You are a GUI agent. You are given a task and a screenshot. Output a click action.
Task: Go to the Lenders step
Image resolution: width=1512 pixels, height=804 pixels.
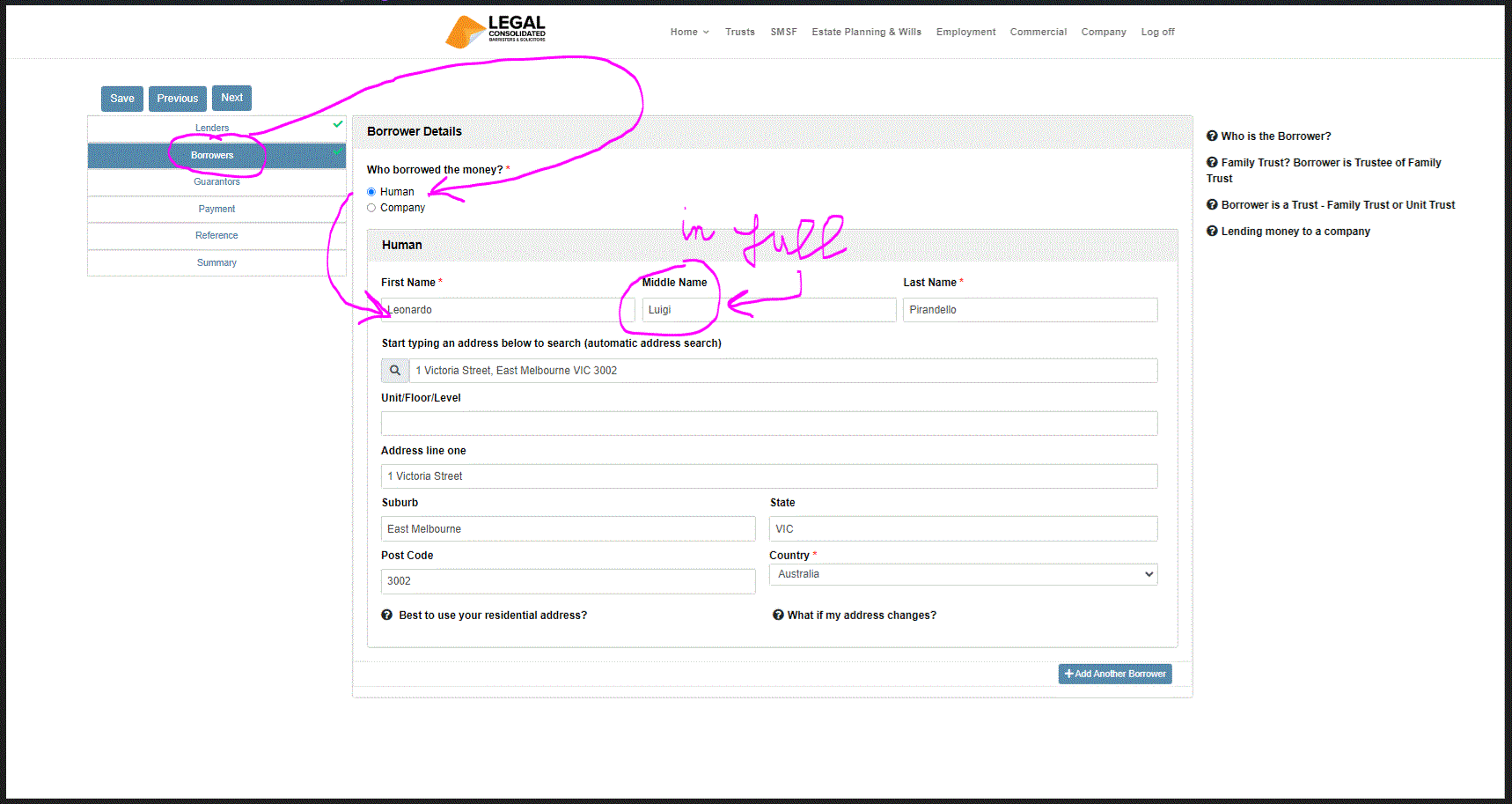217,129
